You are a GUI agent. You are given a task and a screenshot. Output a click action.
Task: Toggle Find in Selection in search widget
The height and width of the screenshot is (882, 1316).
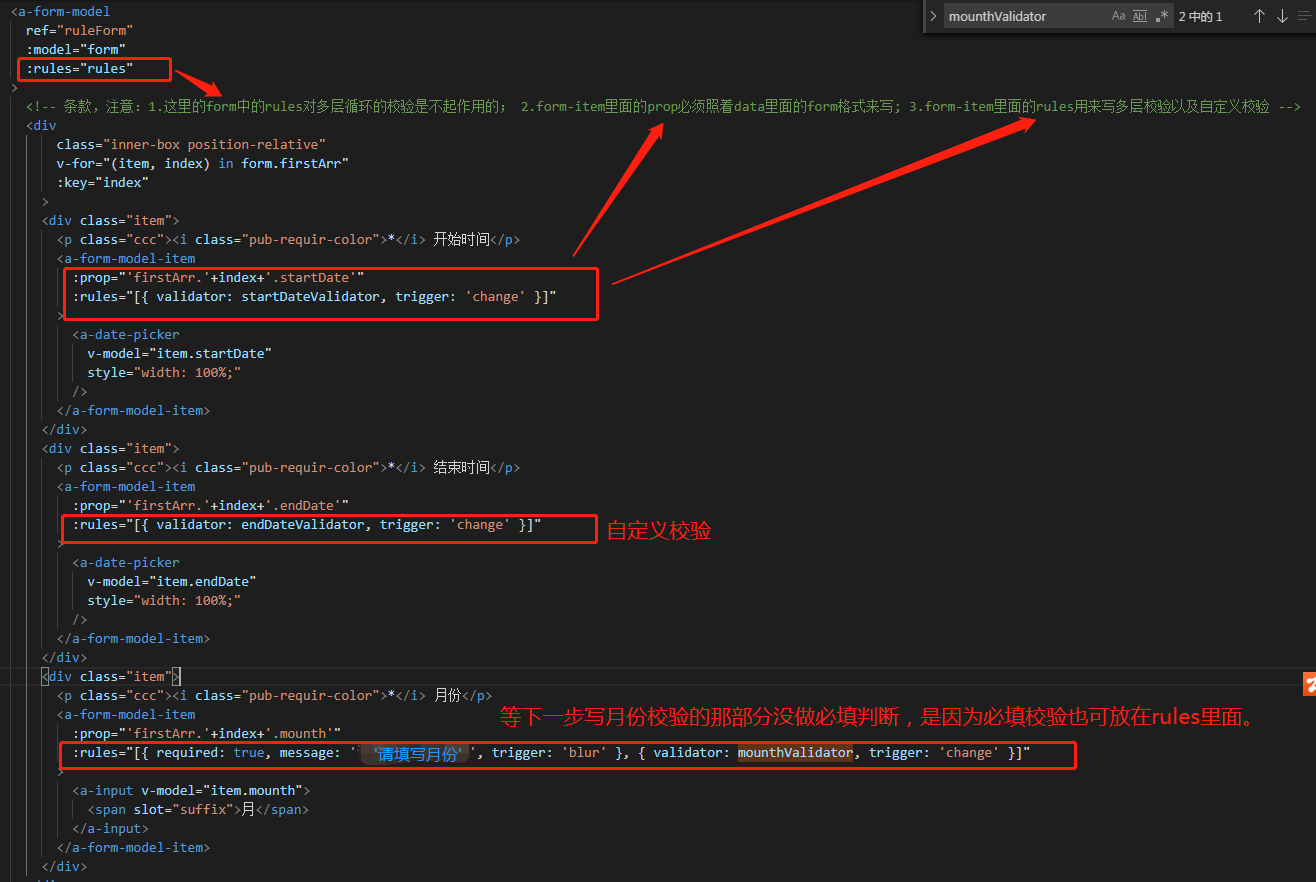pos(1304,16)
